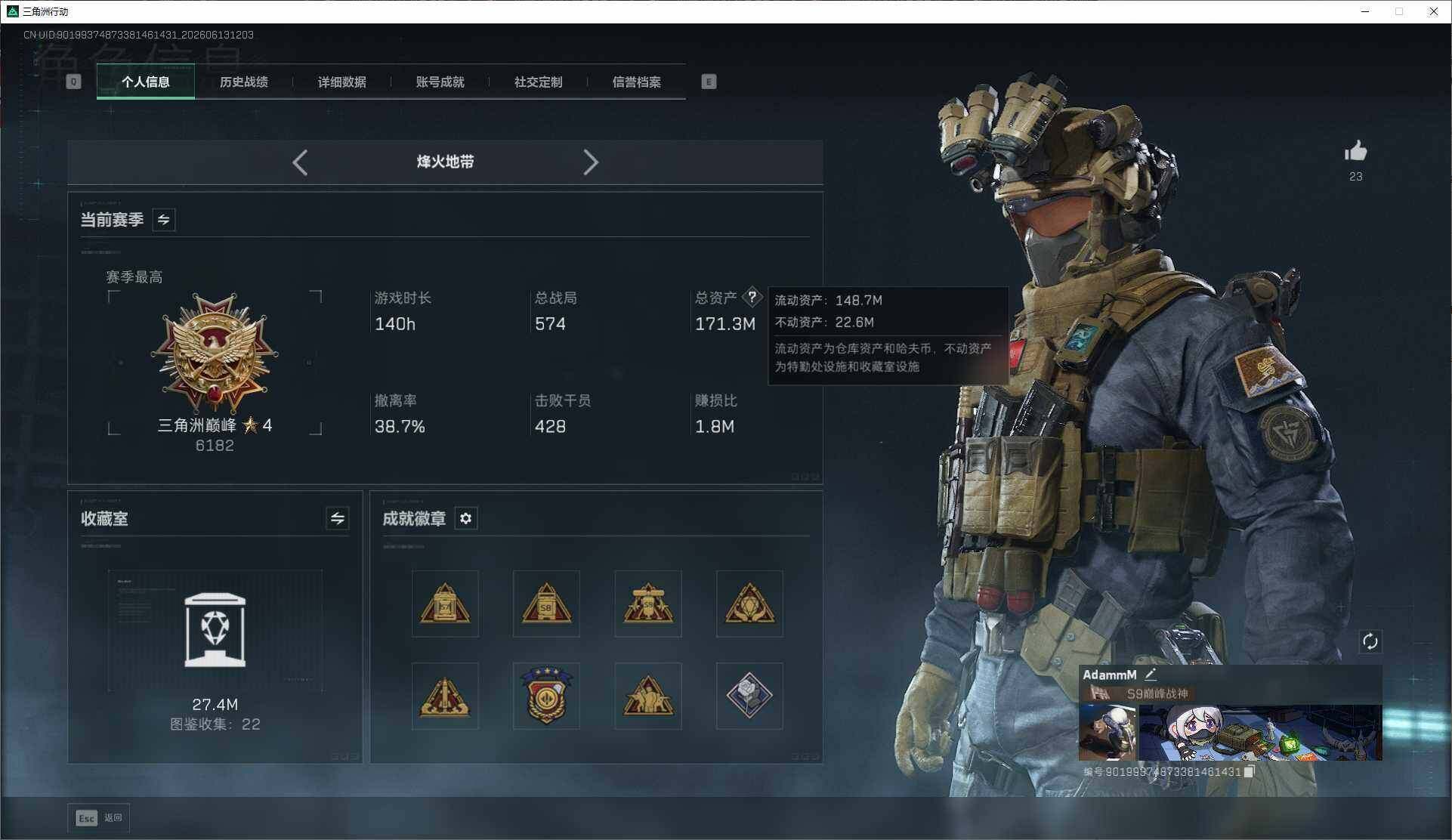Viewport: 1452px width, 840px height.
Task: Click the 总资产 question mark help icon
Action: click(752, 297)
